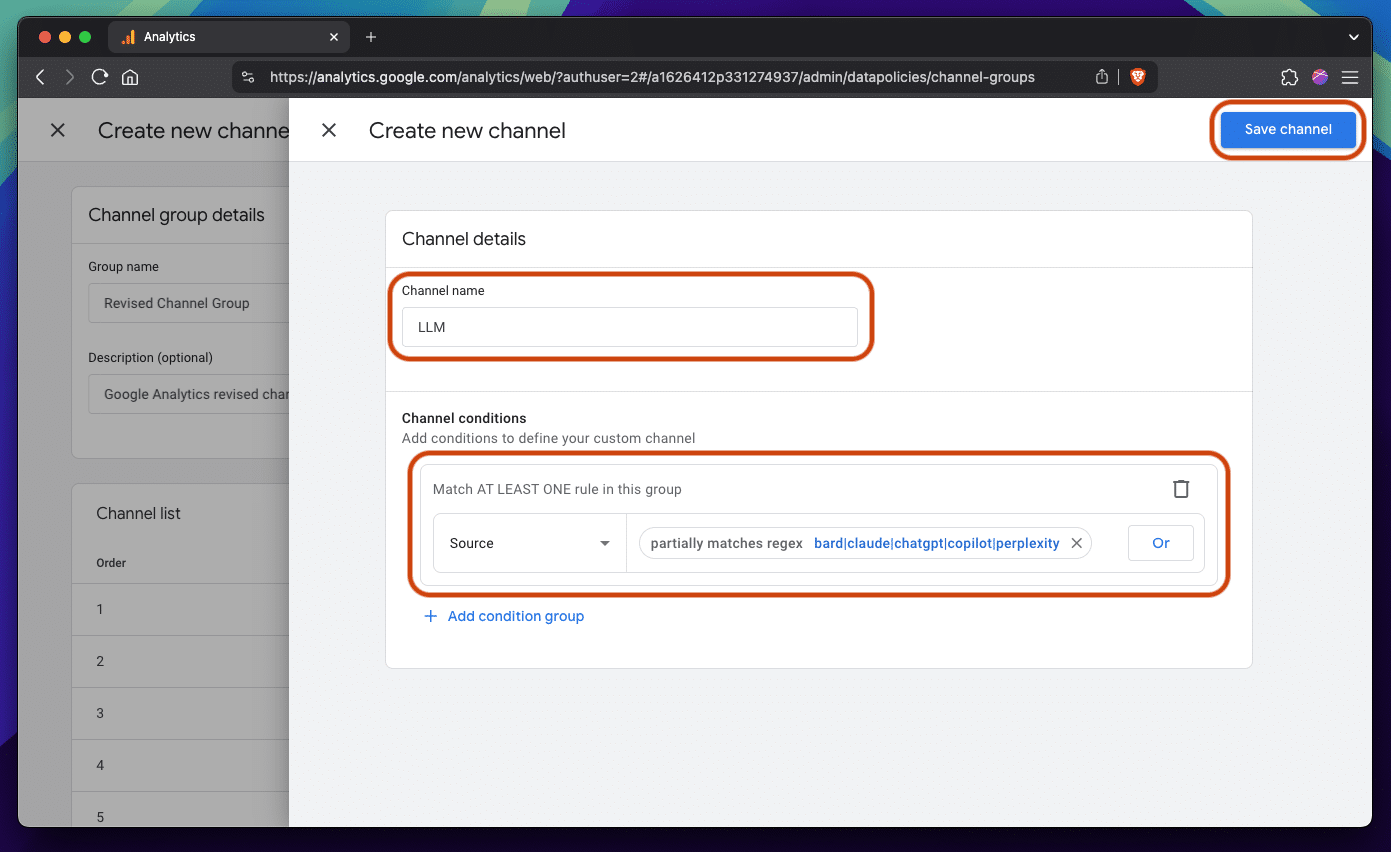Reload the page

coord(99,77)
